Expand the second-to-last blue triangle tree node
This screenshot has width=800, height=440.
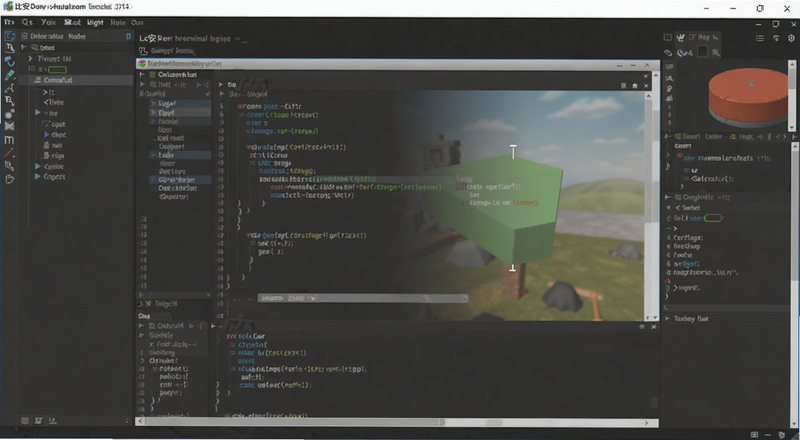[37, 166]
